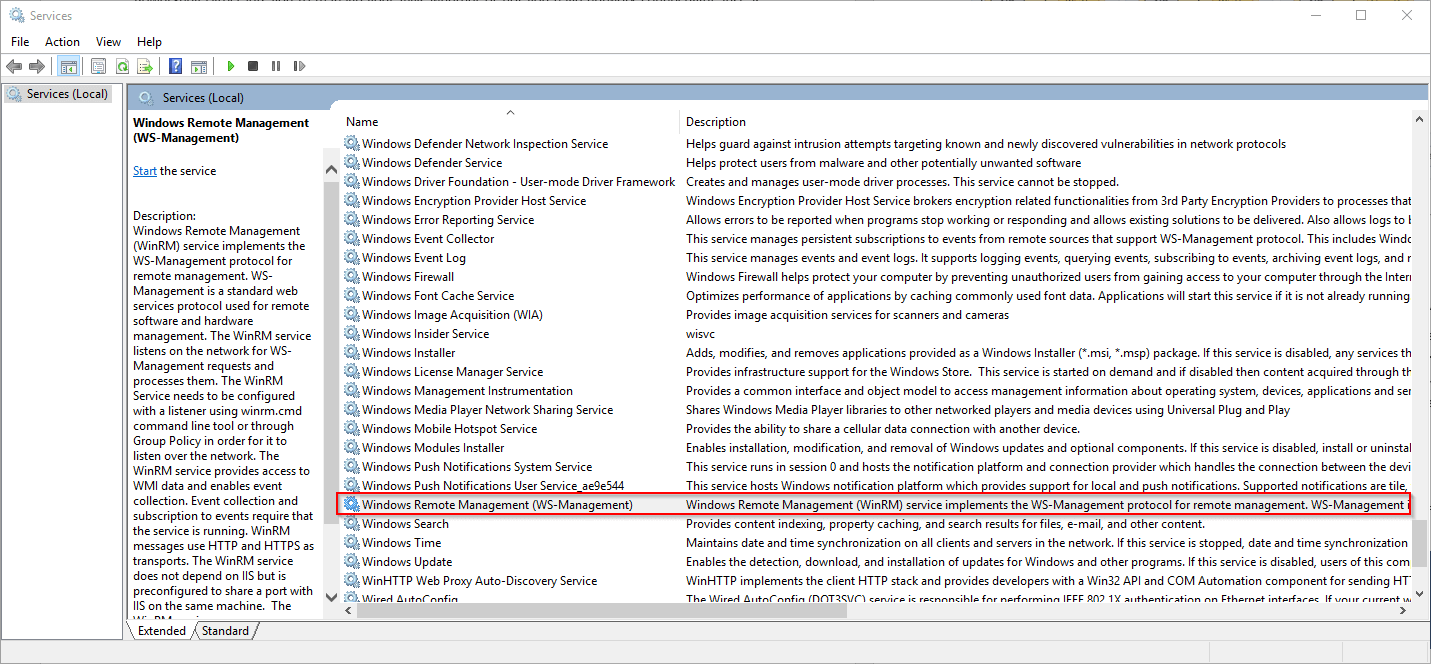The height and width of the screenshot is (664, 1431).
Task: Select Windows Encryption Provider Host Service row
Action: (x=874, y=201)
